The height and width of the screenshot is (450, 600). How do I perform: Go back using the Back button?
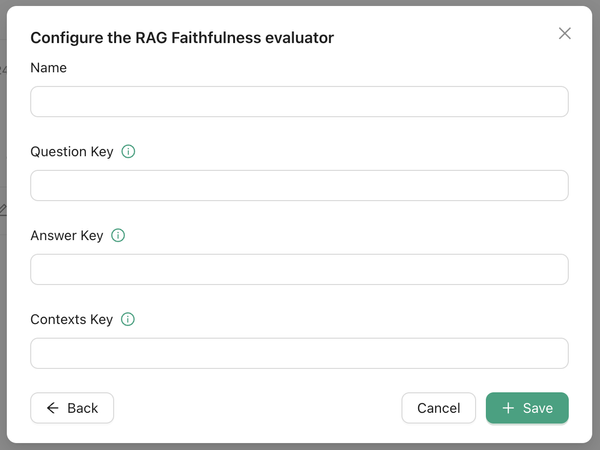(x=72, y=408)
